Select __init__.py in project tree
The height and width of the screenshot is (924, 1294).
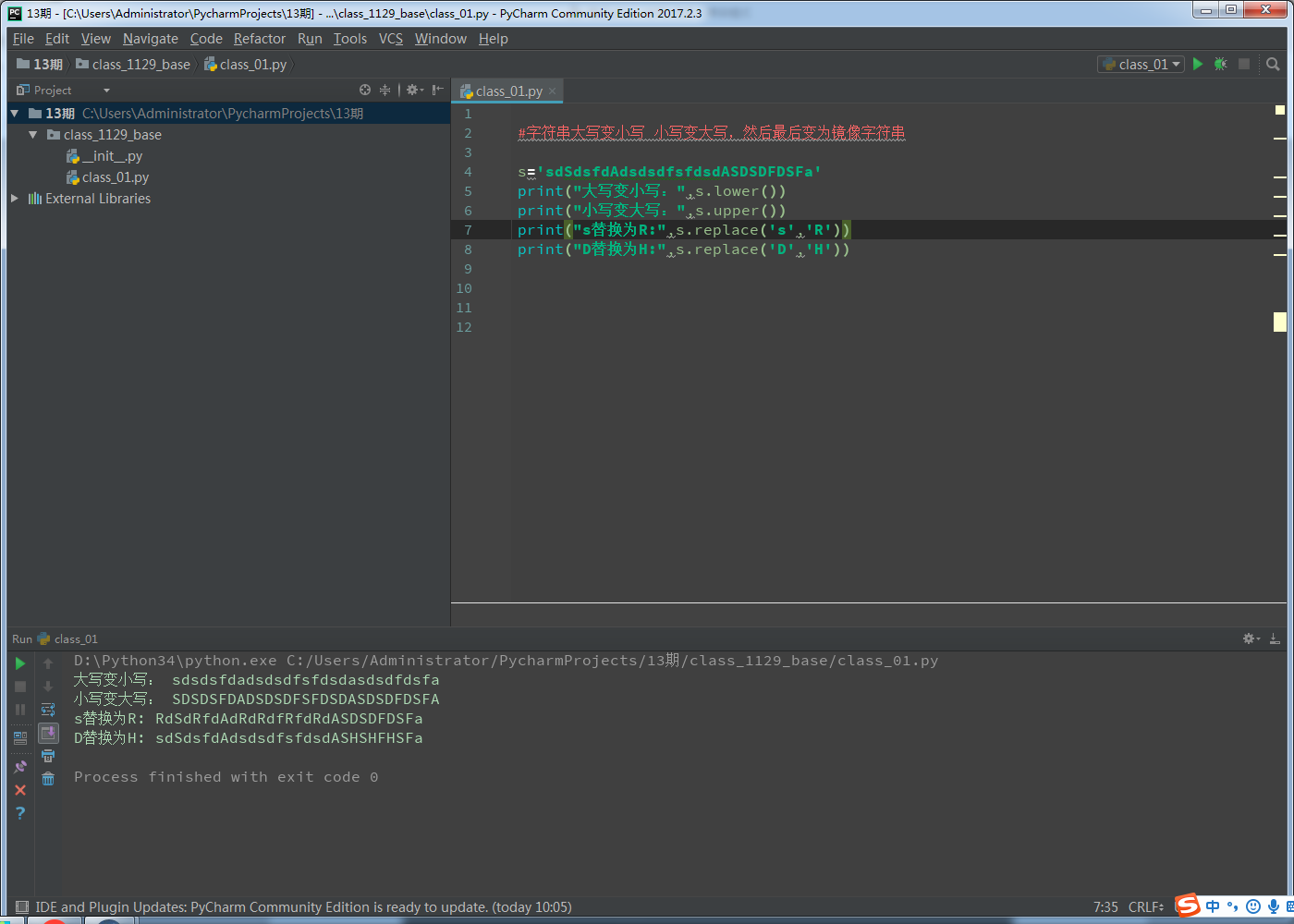click(x=112, y=156)
